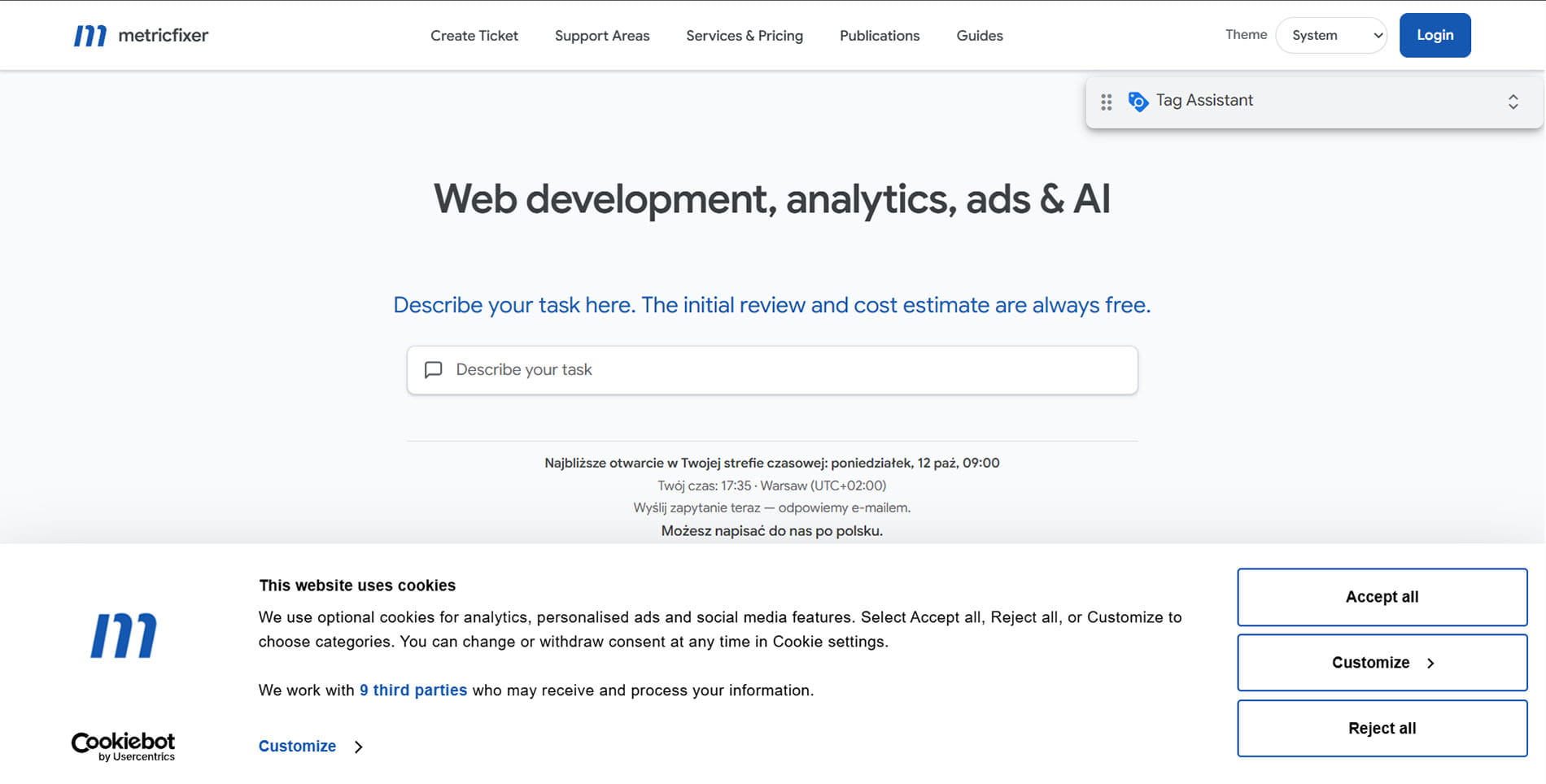Reject all cookies
This screenshot has height=784, width=1546.
[x=1382, y=729]
